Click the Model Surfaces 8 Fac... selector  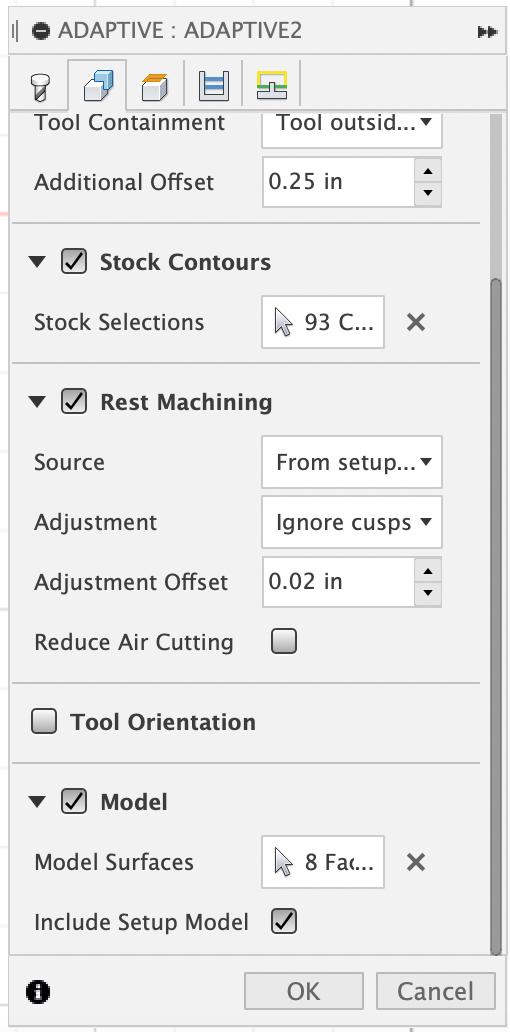click(323, 862)
